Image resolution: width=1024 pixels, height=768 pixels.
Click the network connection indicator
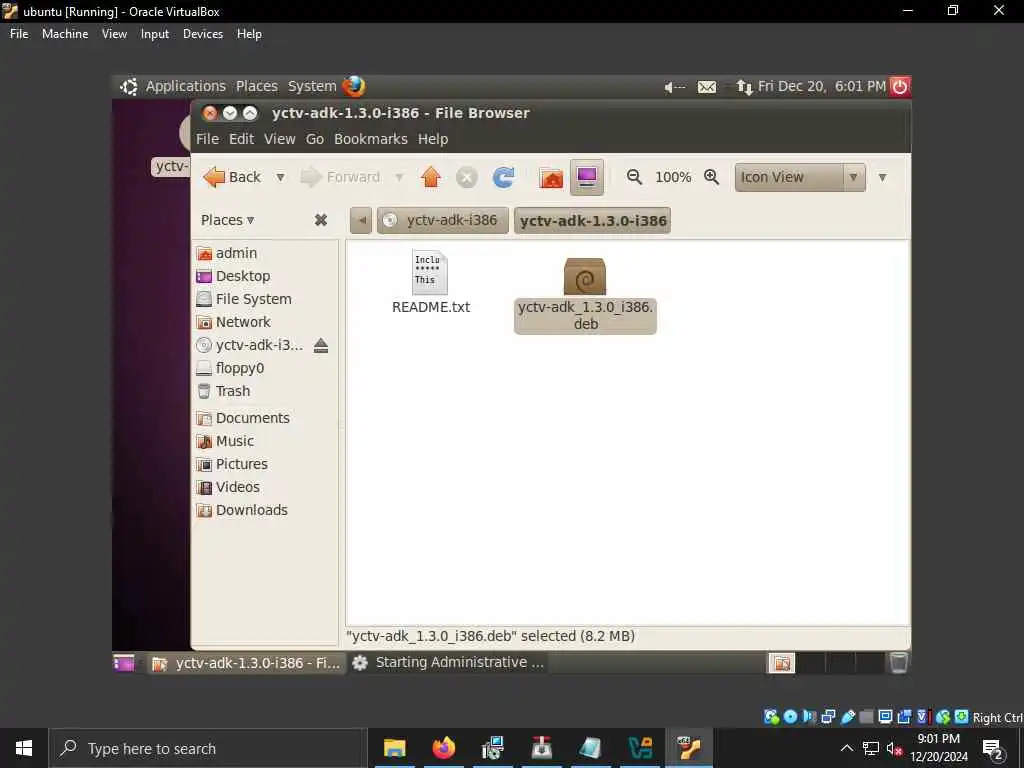pos(744,87)
